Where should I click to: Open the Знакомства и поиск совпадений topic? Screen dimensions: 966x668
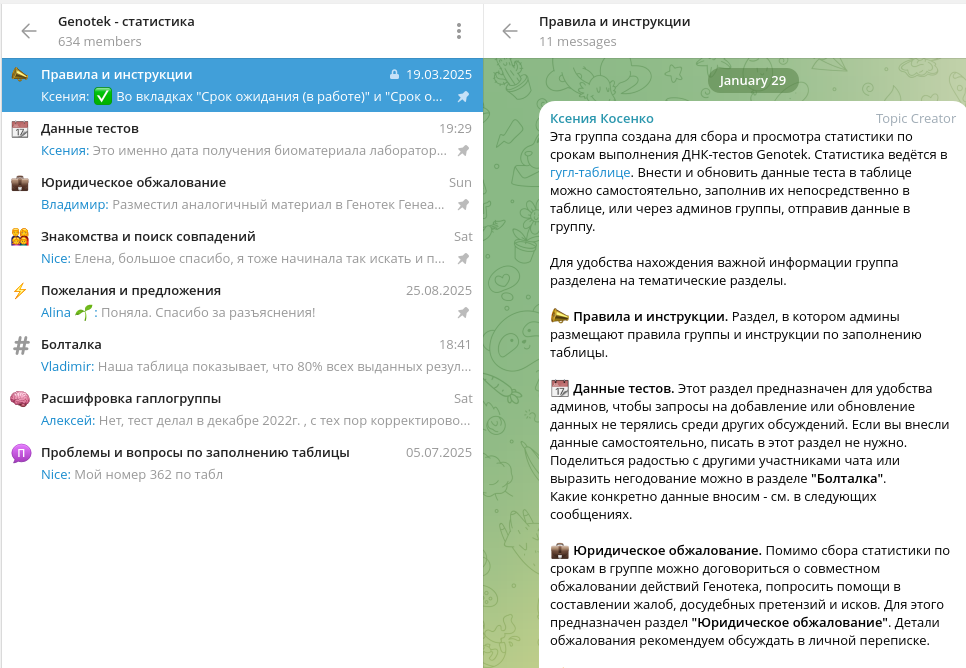tap(242, 247)
